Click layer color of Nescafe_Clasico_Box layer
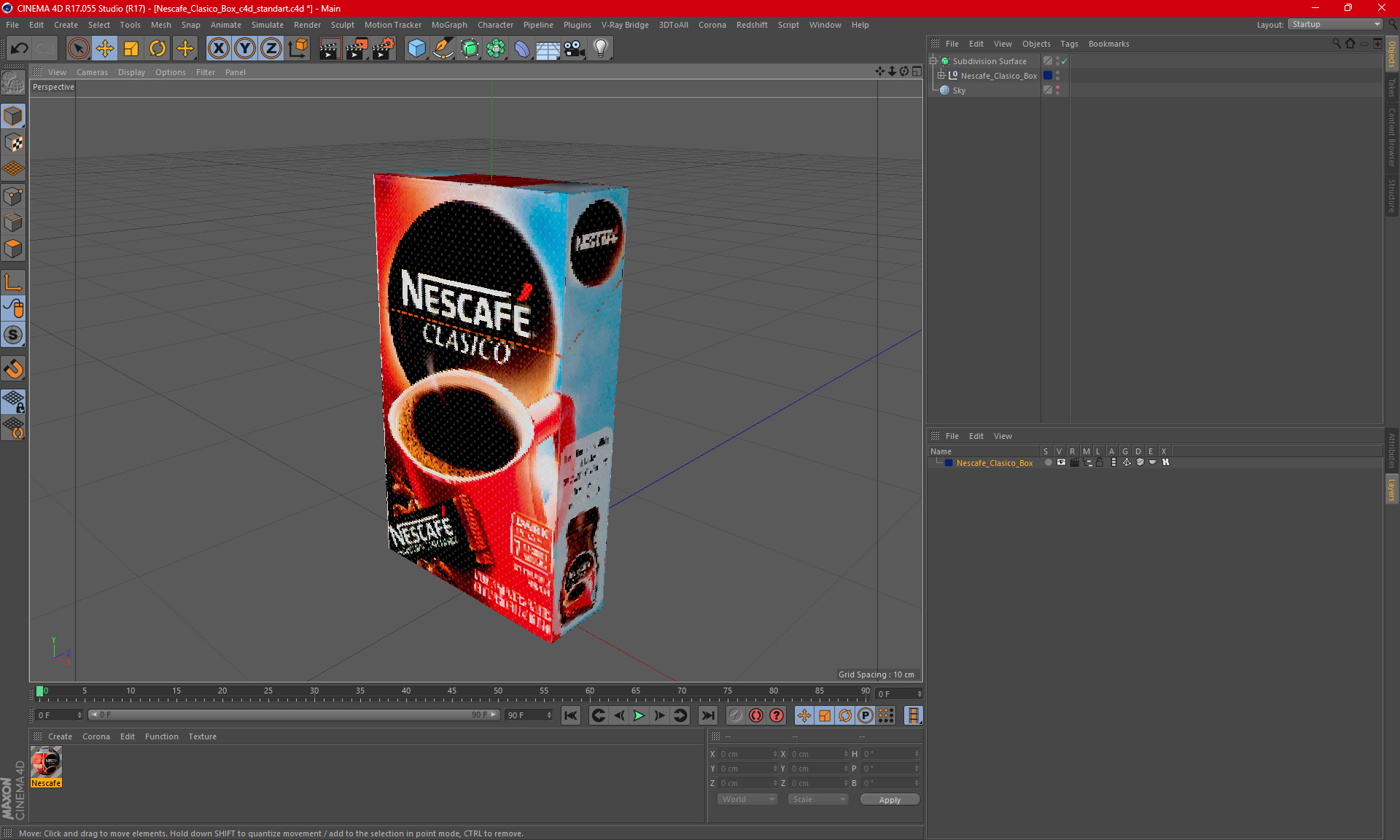The width and height of the screenshot is (1400, 840). pos(949,463)
